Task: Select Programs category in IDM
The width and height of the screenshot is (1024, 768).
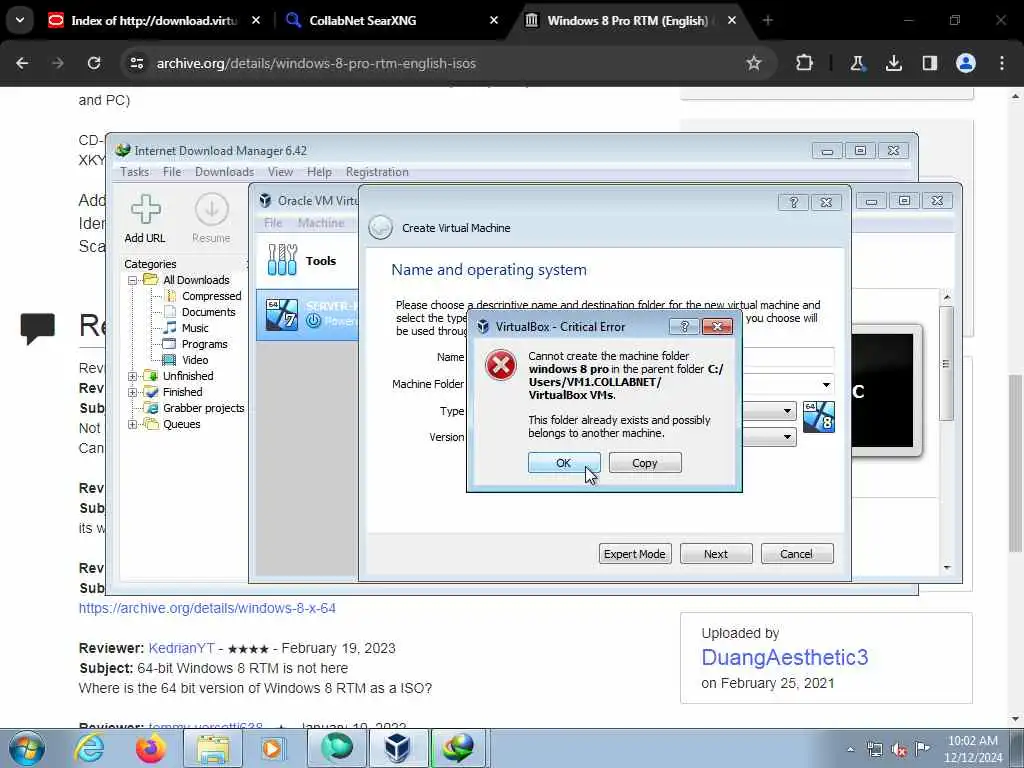Action: 204,344
